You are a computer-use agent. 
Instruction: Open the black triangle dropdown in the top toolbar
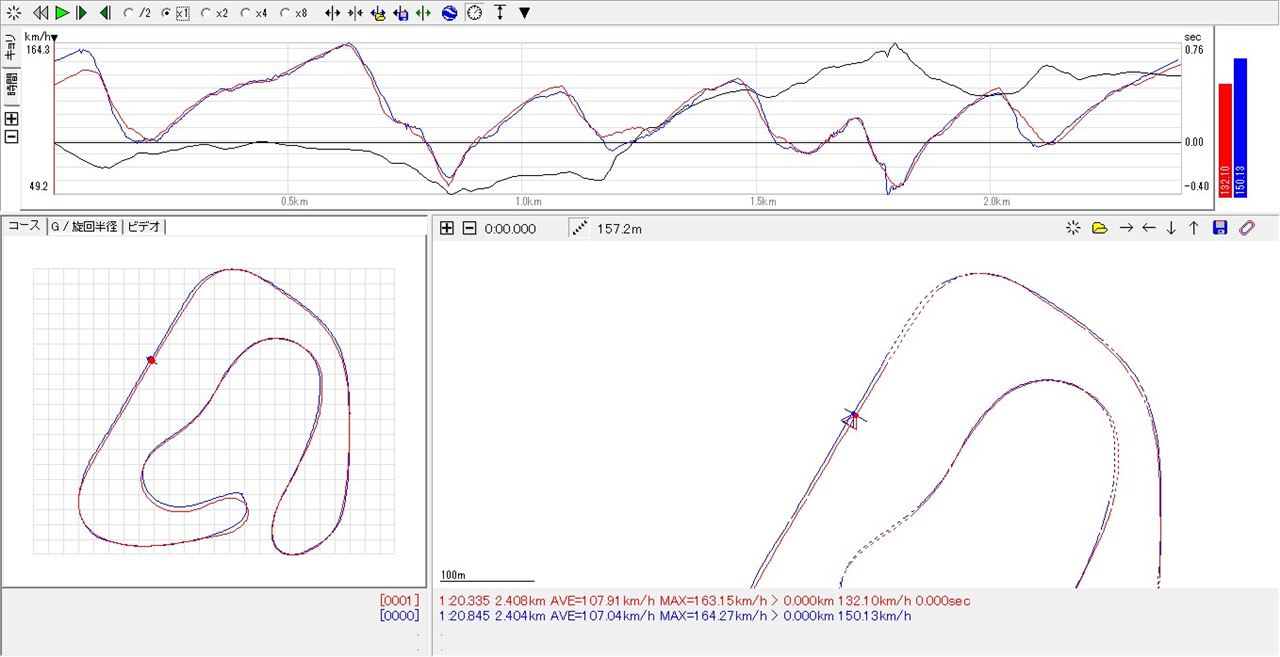click(x=524, y=13)
